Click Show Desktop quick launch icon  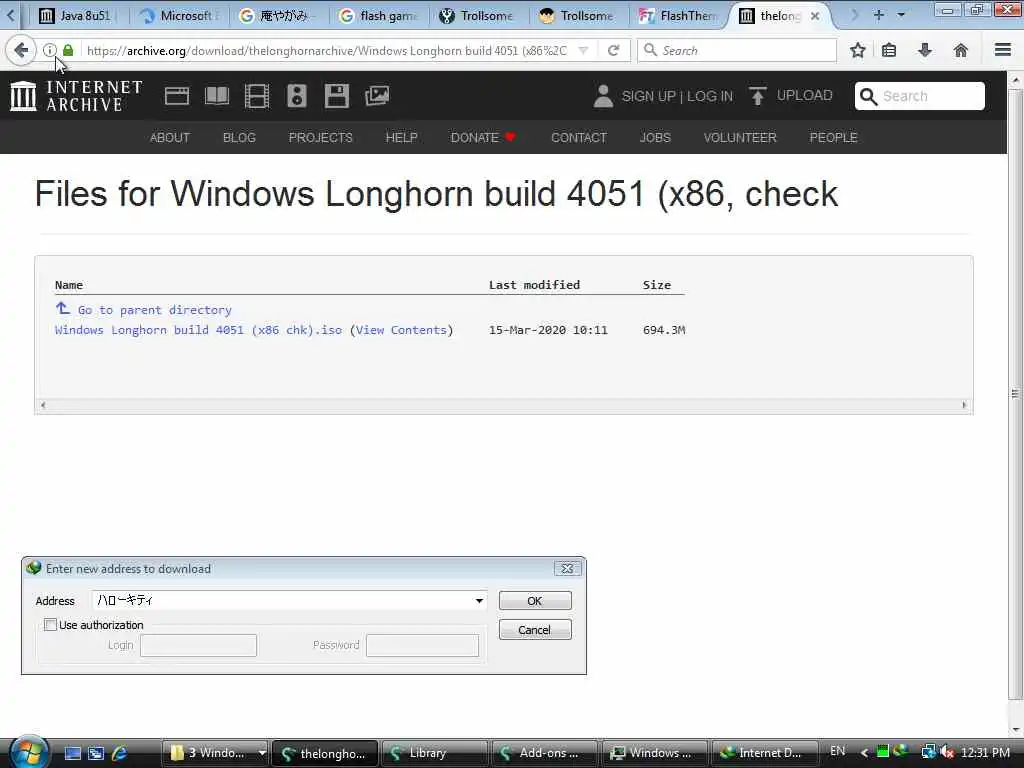pos(72,753)
